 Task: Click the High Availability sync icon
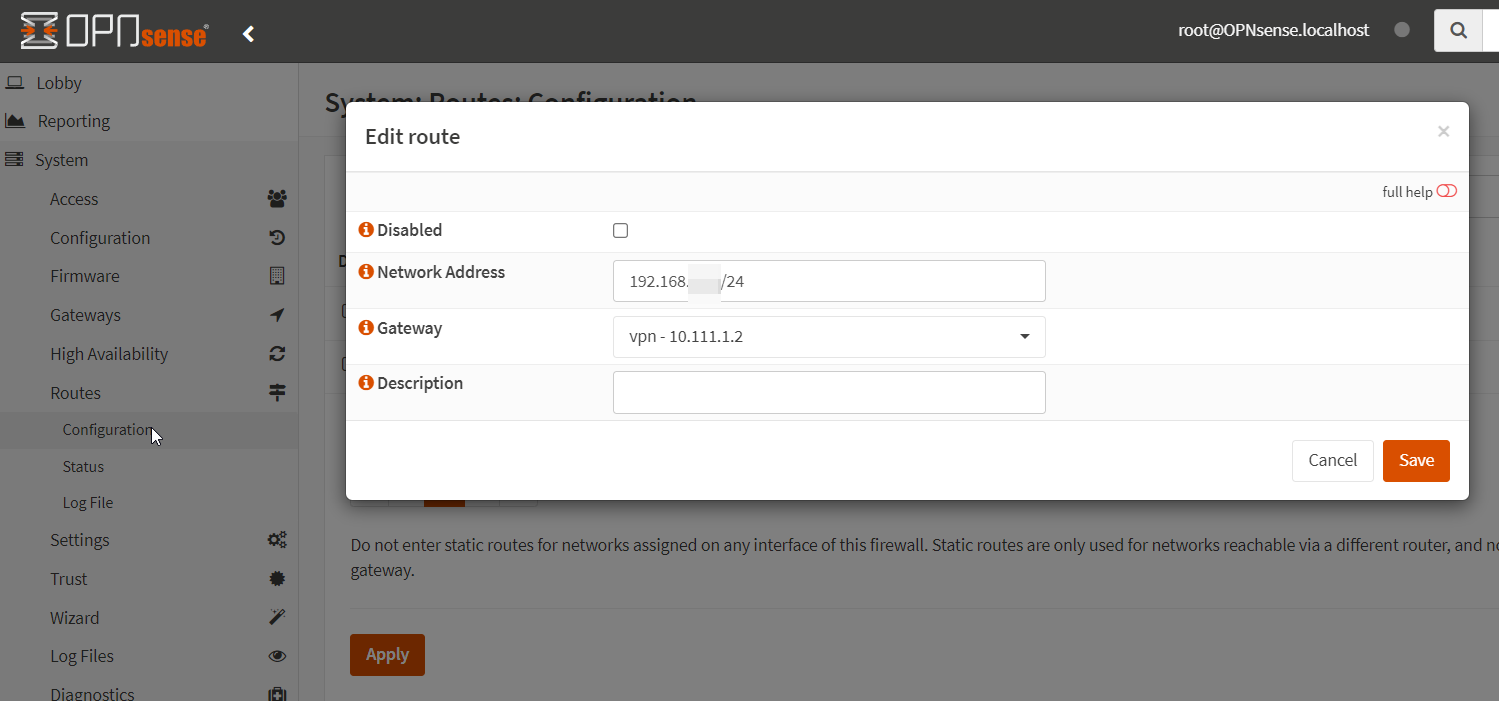(x=277, y=353)
